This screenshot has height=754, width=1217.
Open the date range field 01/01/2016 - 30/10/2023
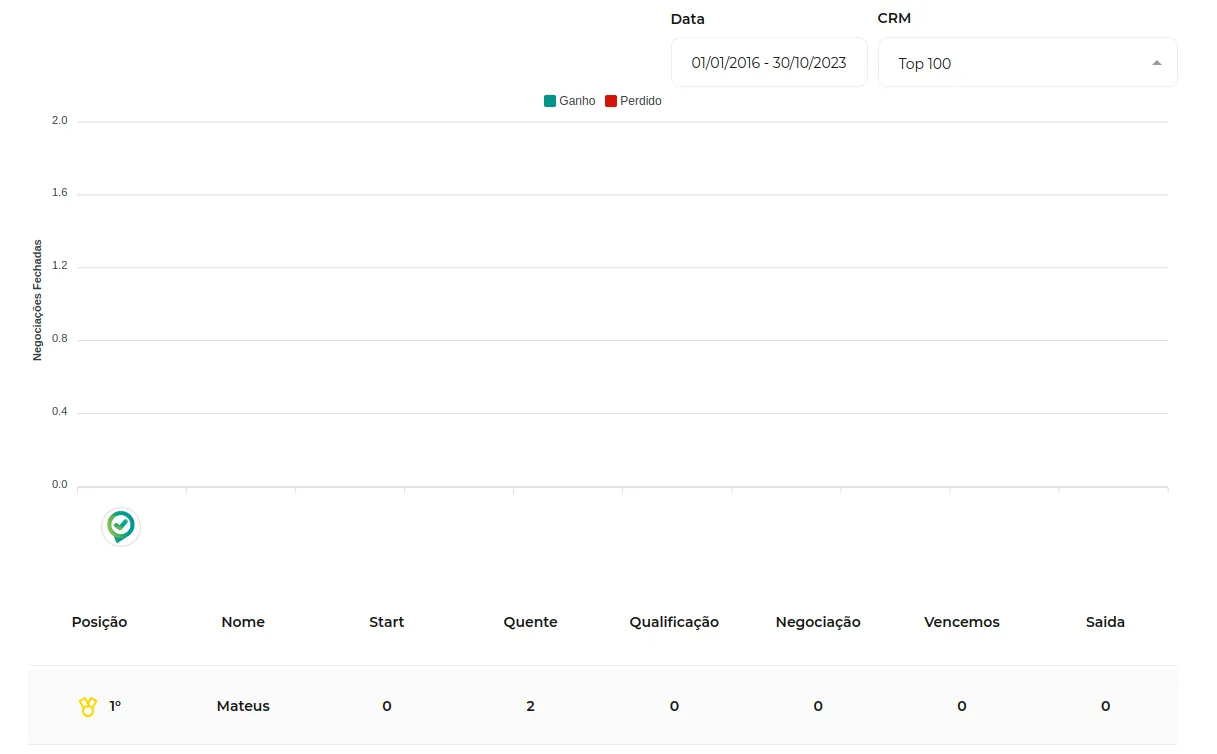pos(769,63)
